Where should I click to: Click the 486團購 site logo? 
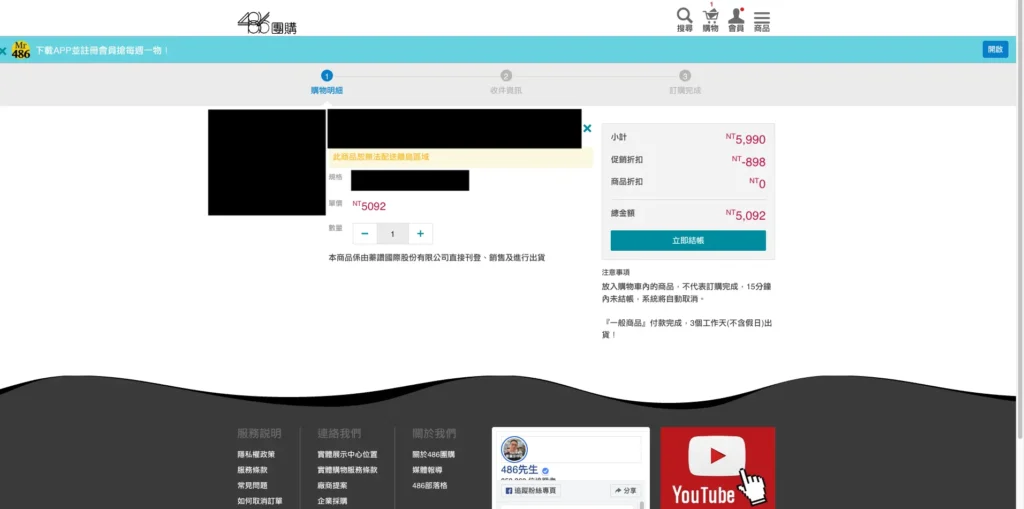coord(266,23)
